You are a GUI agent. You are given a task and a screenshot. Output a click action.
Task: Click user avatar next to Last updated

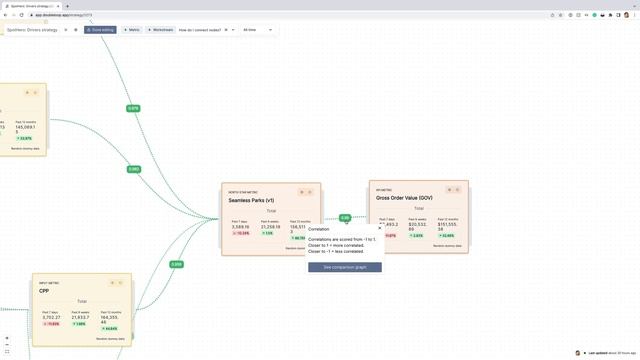[578, 353]
